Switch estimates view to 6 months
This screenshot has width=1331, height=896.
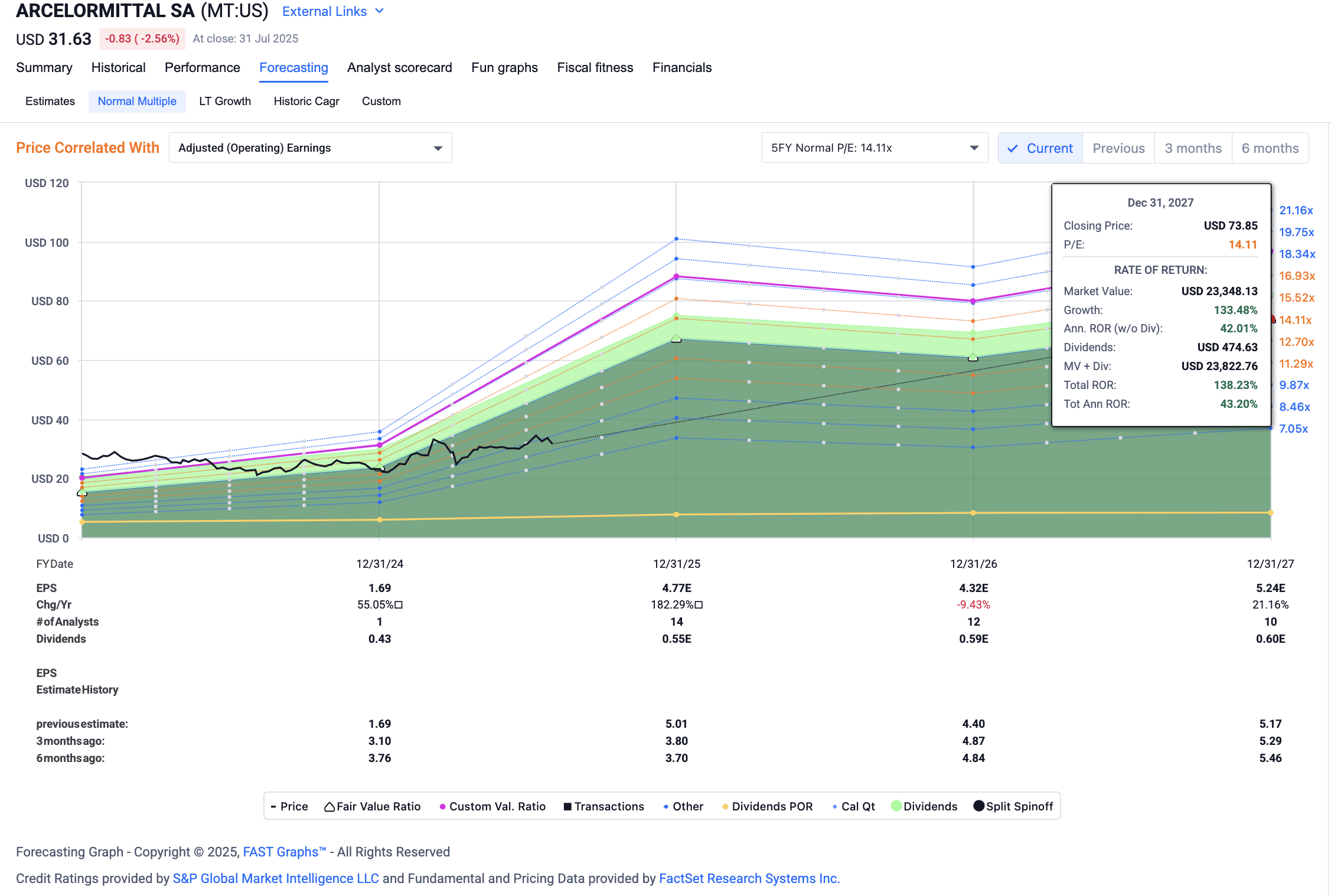tap(1270, 148)
